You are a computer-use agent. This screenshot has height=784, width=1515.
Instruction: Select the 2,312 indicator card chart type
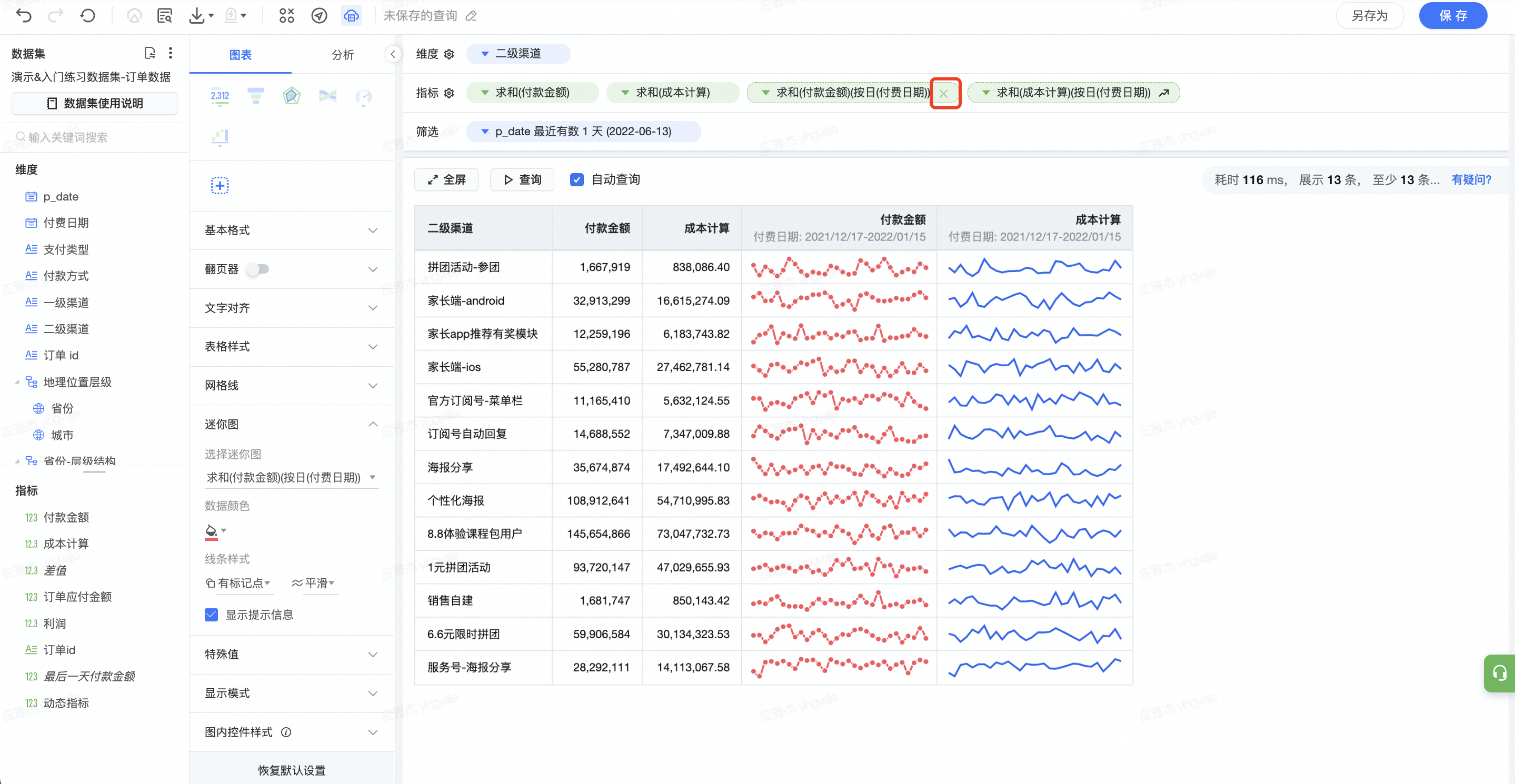[220, 96]
